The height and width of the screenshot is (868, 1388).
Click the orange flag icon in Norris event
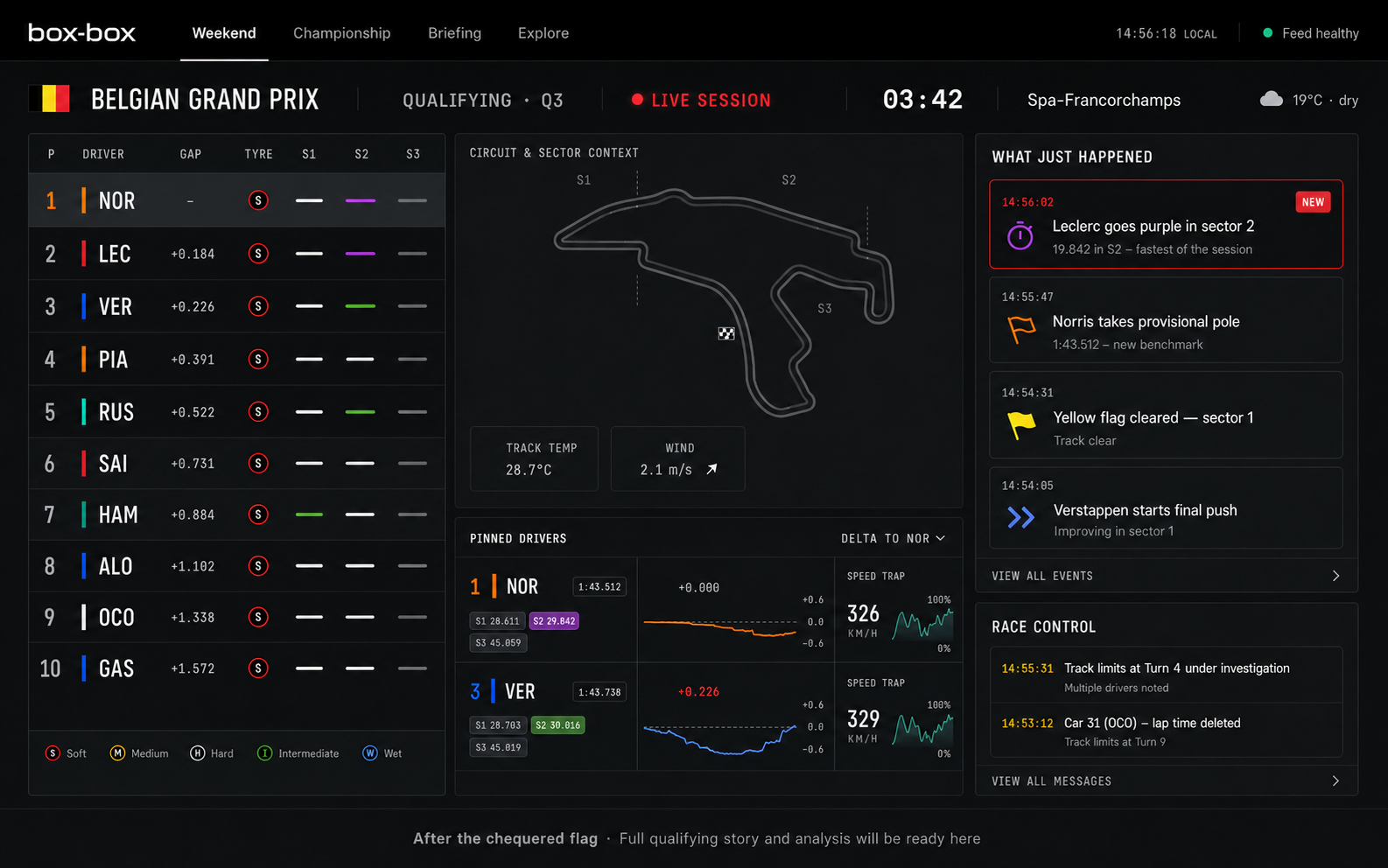1020,330
